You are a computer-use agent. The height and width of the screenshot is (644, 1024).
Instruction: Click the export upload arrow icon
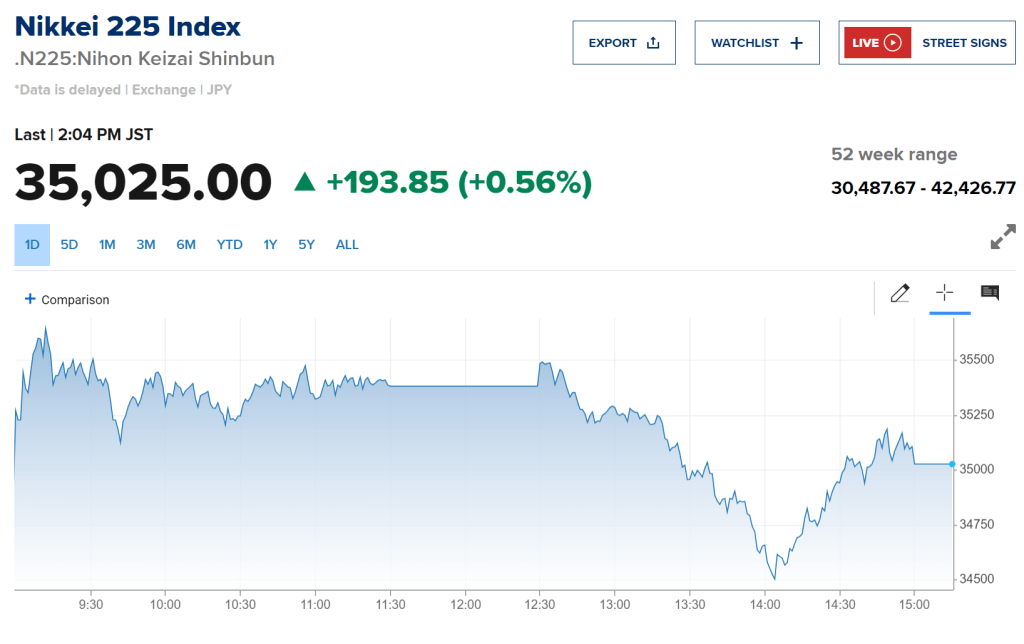[x=653, y=43]
